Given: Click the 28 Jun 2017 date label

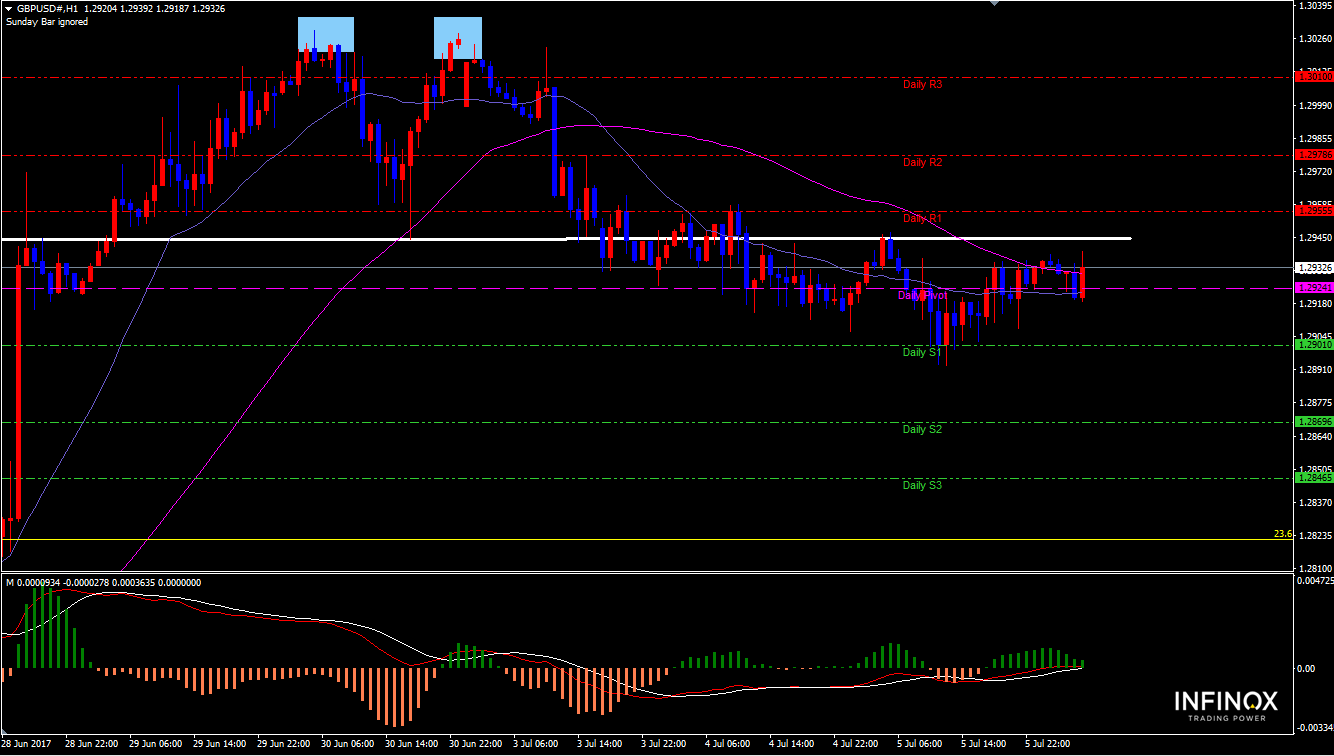Looking at the screenshot, I should point(25,745).
